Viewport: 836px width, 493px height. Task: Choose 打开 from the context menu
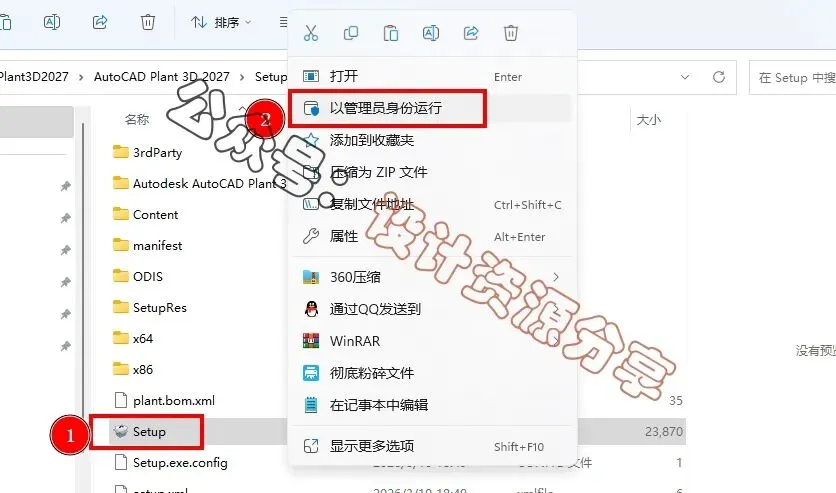(x=432, y=76)
